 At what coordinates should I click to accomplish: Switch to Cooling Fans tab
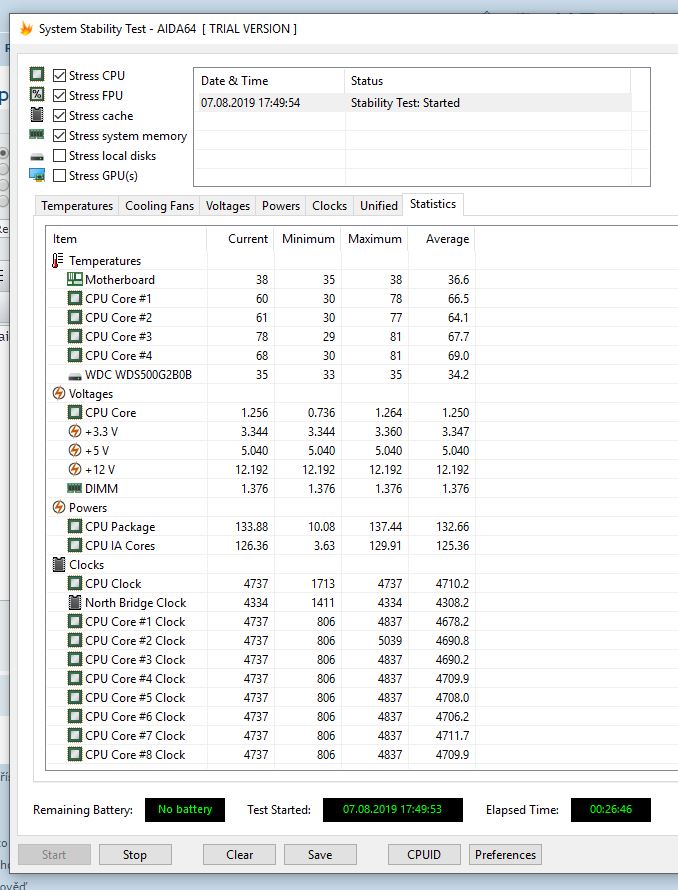(x=160, y=206)
